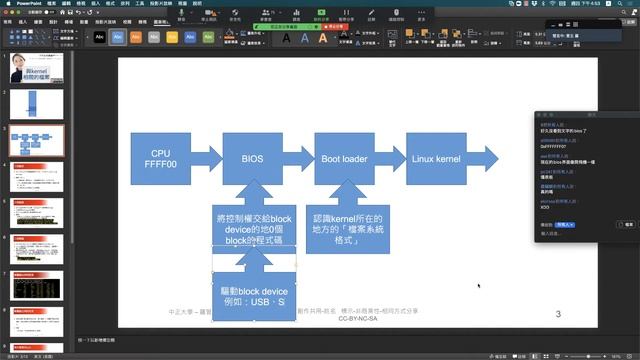The height and width of the screenshot is (360, 640).
Task: Click the reorder objects icon
Action: coord(457,34)
